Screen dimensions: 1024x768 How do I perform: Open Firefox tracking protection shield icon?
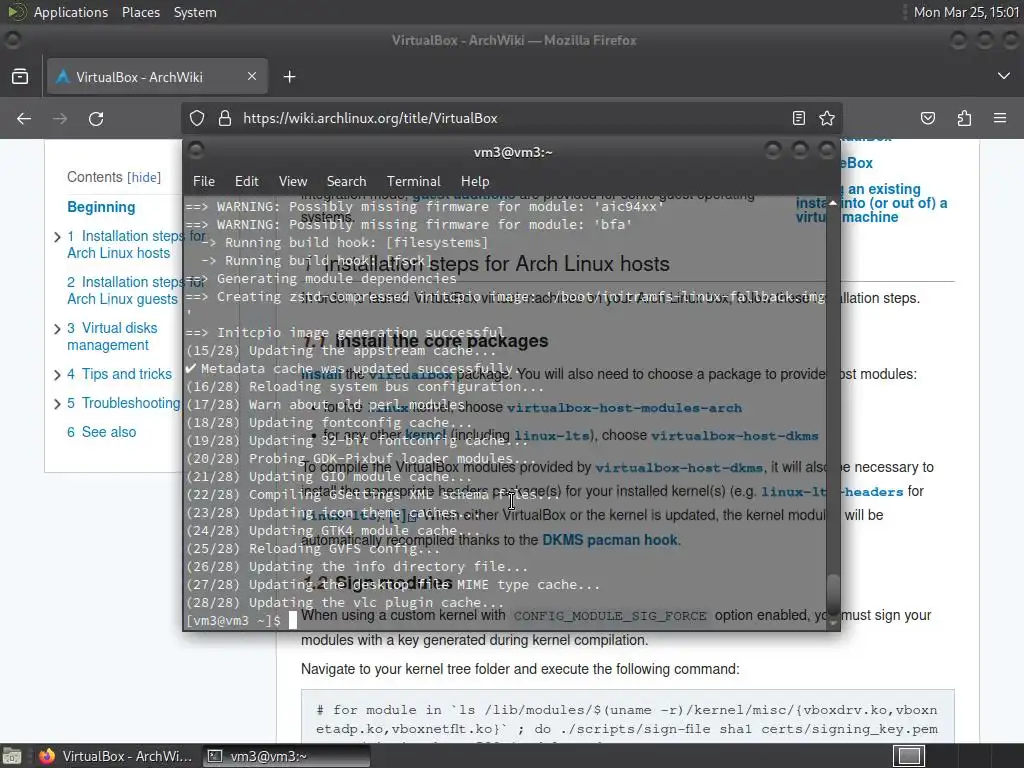[197, 118]
